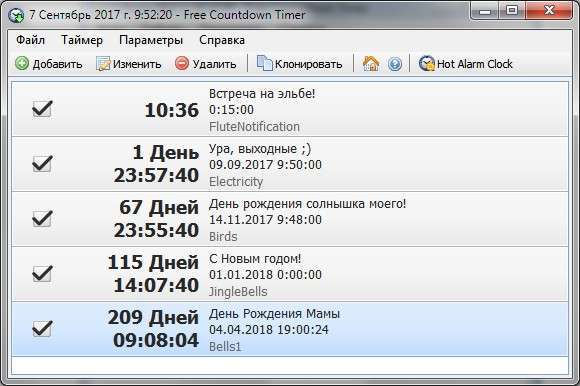Image resolution: width=580 pixels, height=386 pixels.
Task: Toggle checkbox for Ура, выходные timer
Action: click(42, 164)
